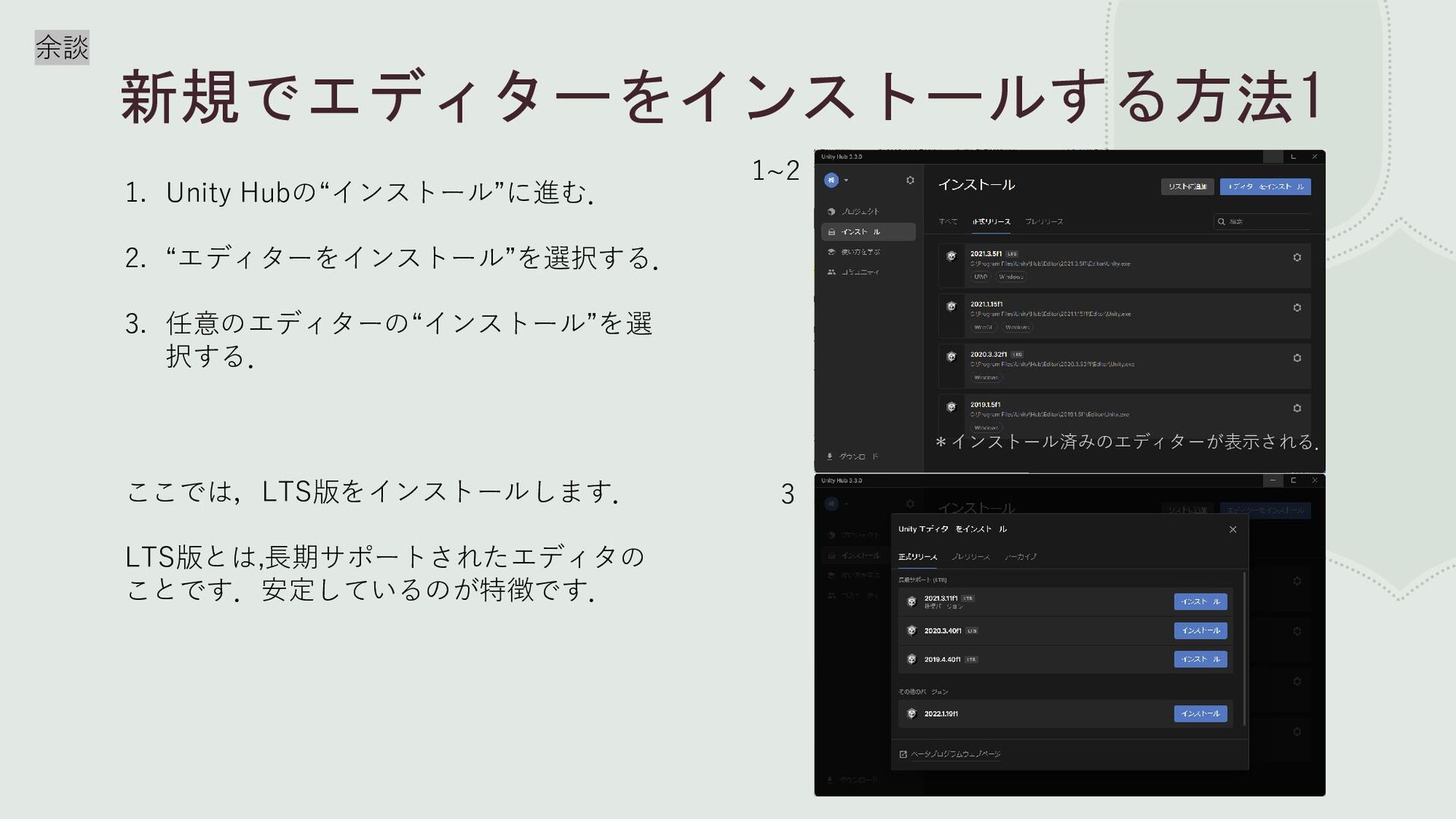1456x819 pixels.
Task: Click version text 2020.3.40f1 in dialog
Action: click(x=943, y=631)
